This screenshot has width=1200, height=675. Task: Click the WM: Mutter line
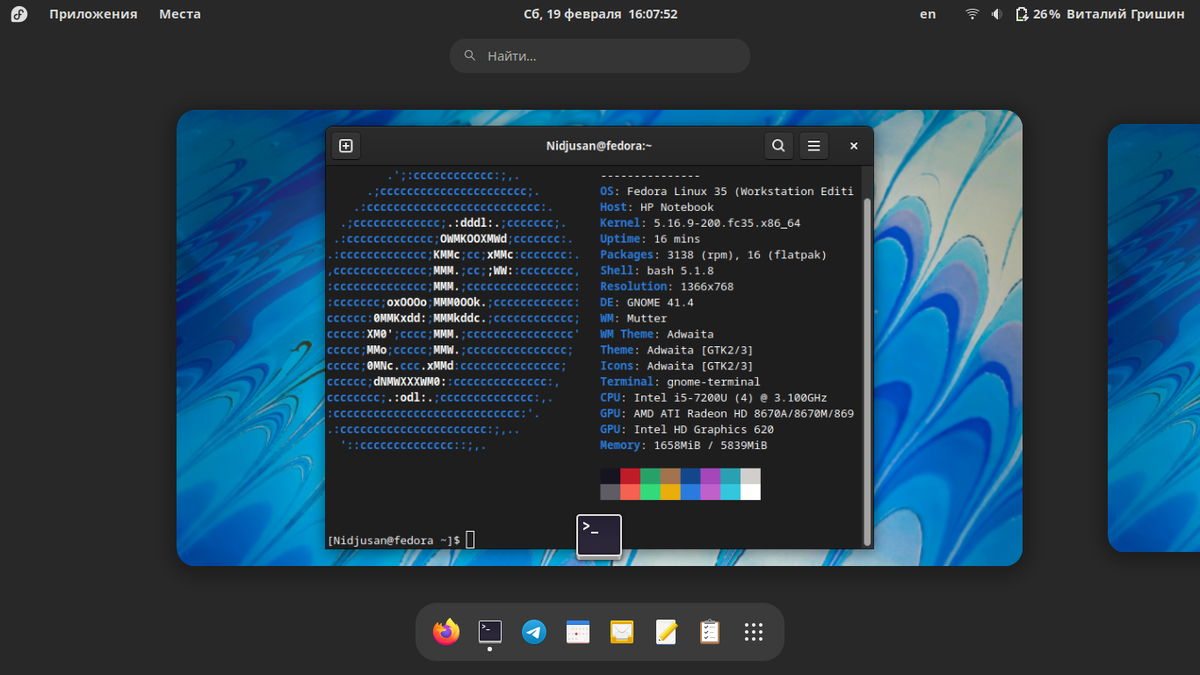coord(633,318)
